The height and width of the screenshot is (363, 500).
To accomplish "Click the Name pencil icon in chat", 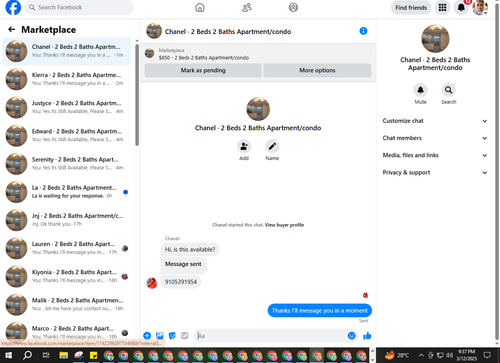I will (272, 146).
